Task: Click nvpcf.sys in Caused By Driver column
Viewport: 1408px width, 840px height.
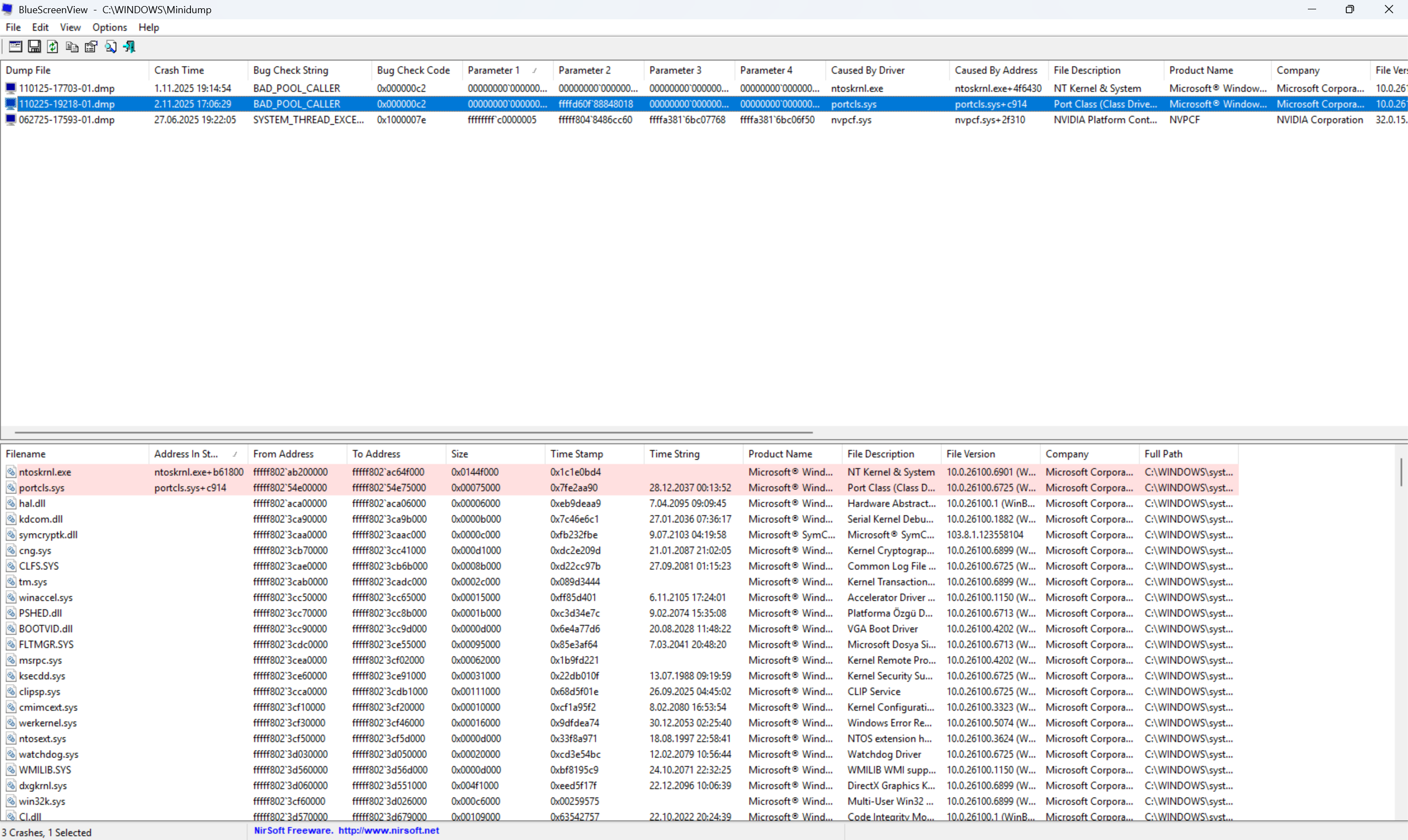Action: tap(851, 120)
